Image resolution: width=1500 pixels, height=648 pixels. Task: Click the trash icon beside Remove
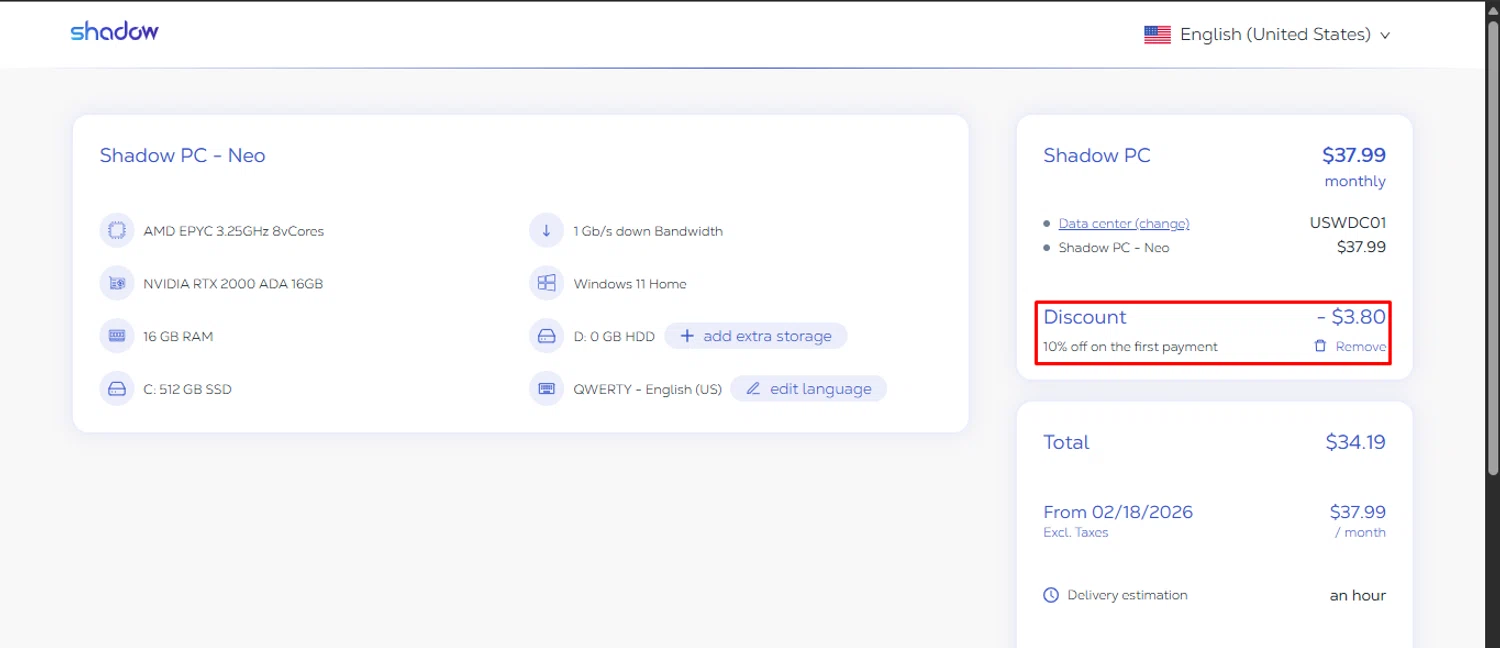tap(1320, 346)
